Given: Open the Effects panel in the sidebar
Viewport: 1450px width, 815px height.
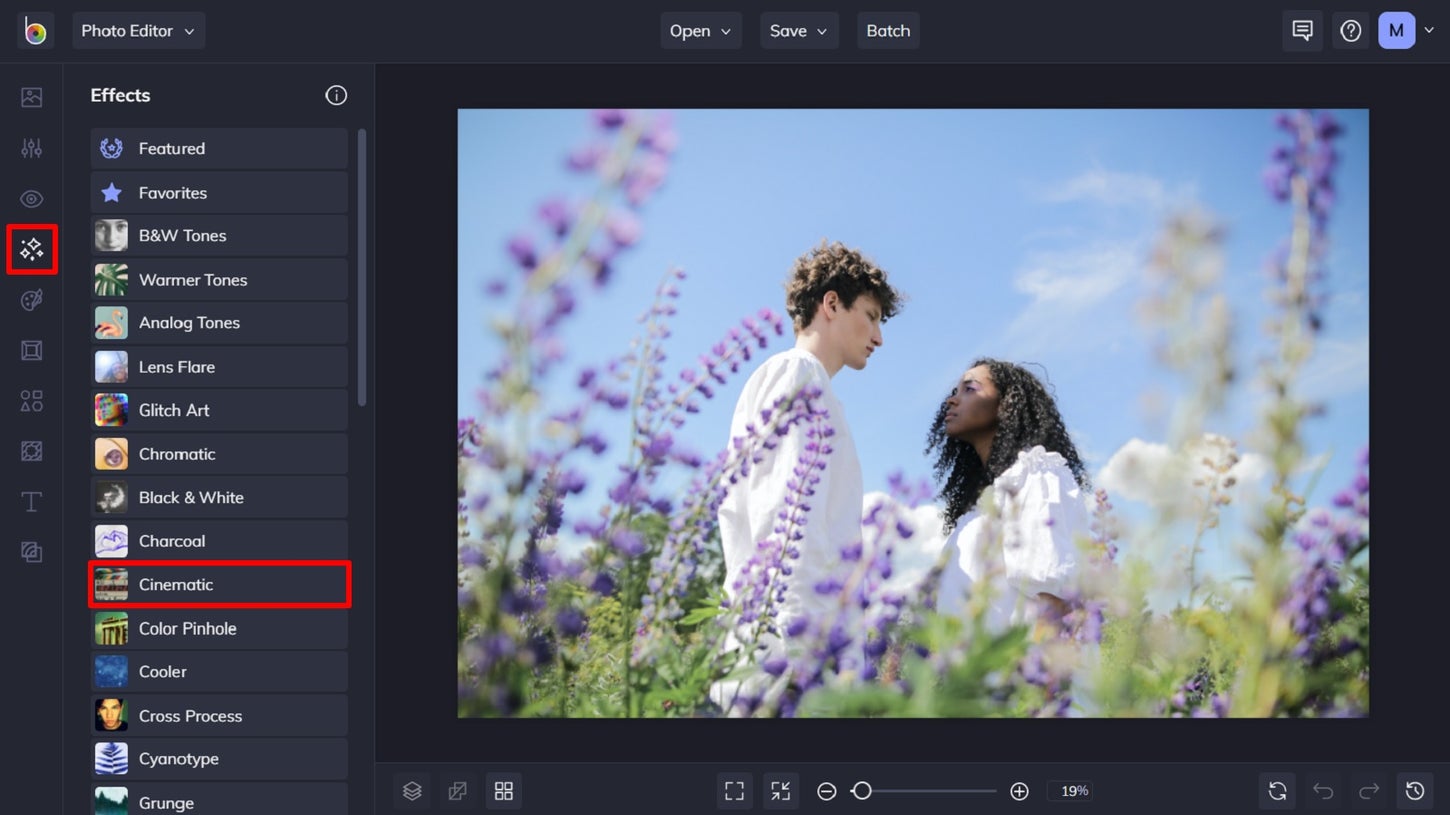Looking at the screenshot, I should 31,250.
